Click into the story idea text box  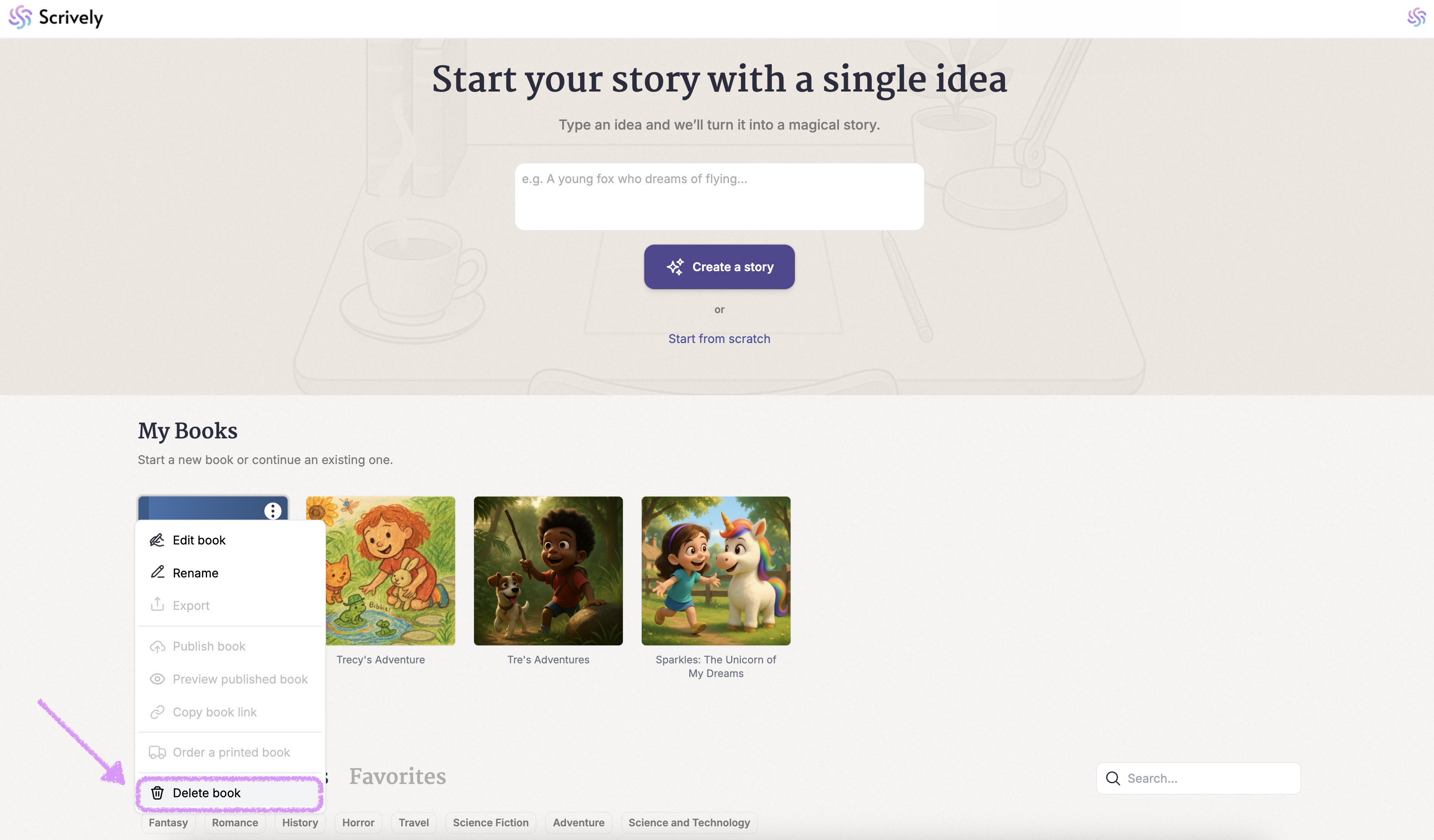pyautogui.click(x=719, y=196)
